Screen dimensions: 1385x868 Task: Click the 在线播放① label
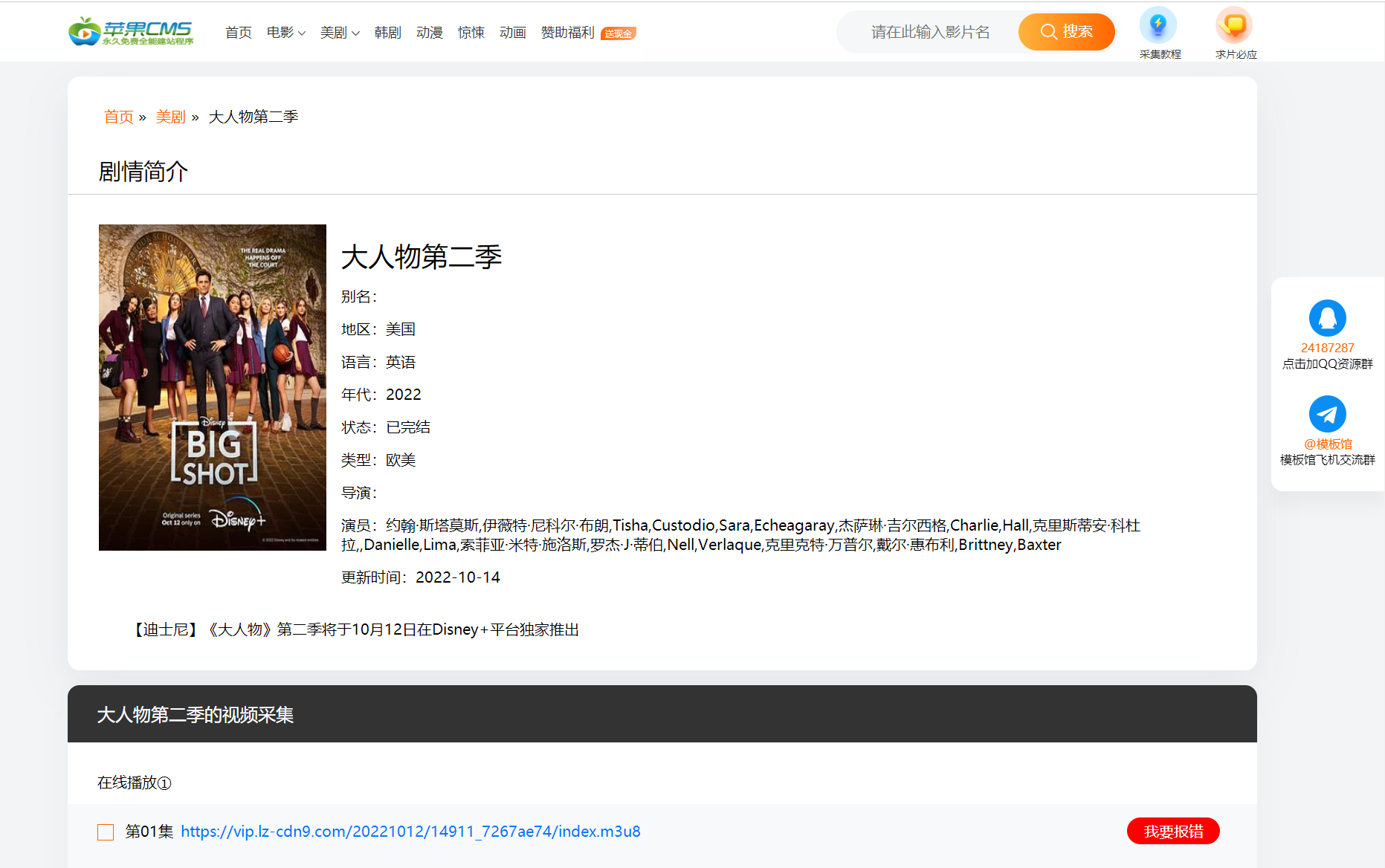135,783
